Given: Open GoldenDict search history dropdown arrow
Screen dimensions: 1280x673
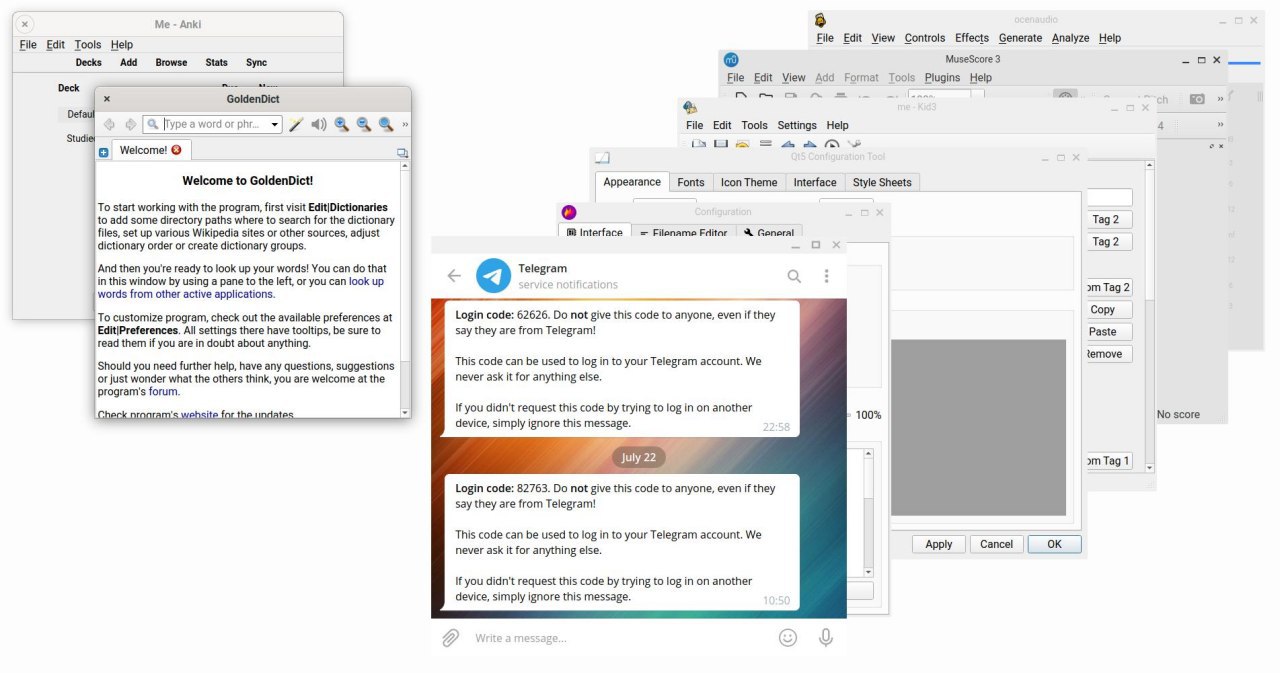Looking at the screenshot, I should 275,125.
